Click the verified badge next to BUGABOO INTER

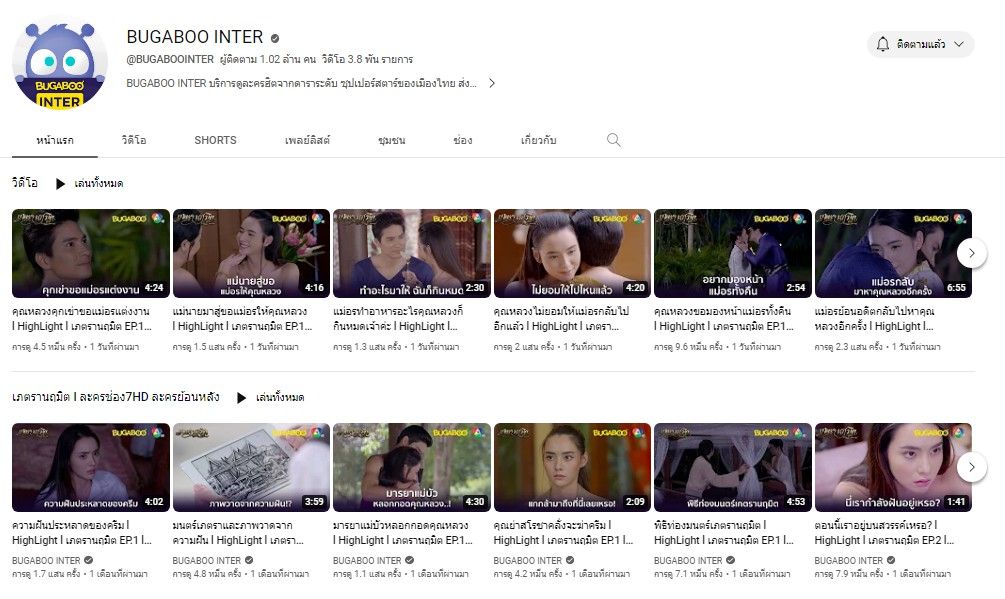(277, 36)
